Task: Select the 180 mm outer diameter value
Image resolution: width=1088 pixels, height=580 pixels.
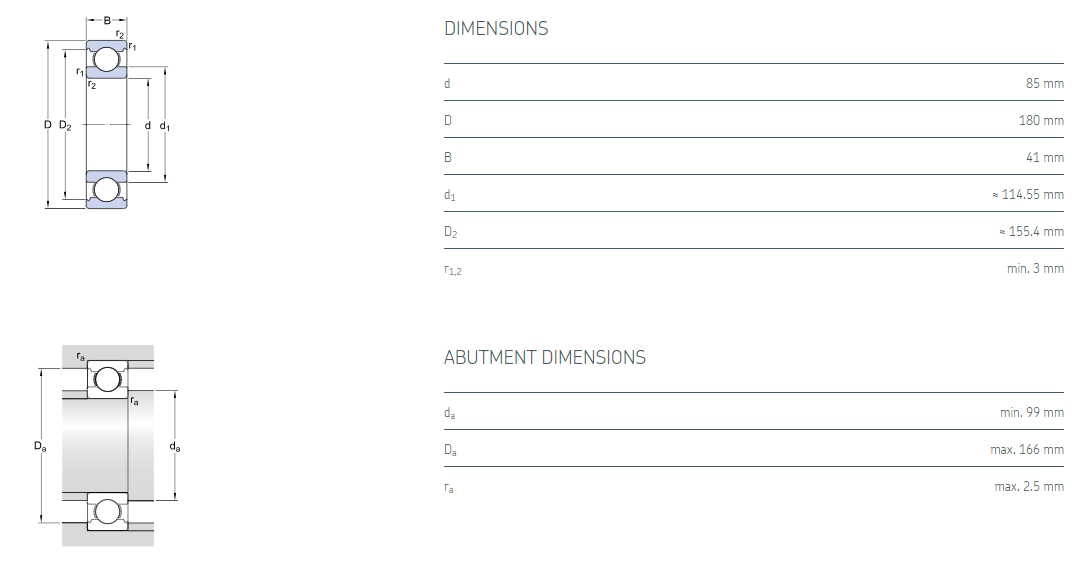Action: 1040,120
